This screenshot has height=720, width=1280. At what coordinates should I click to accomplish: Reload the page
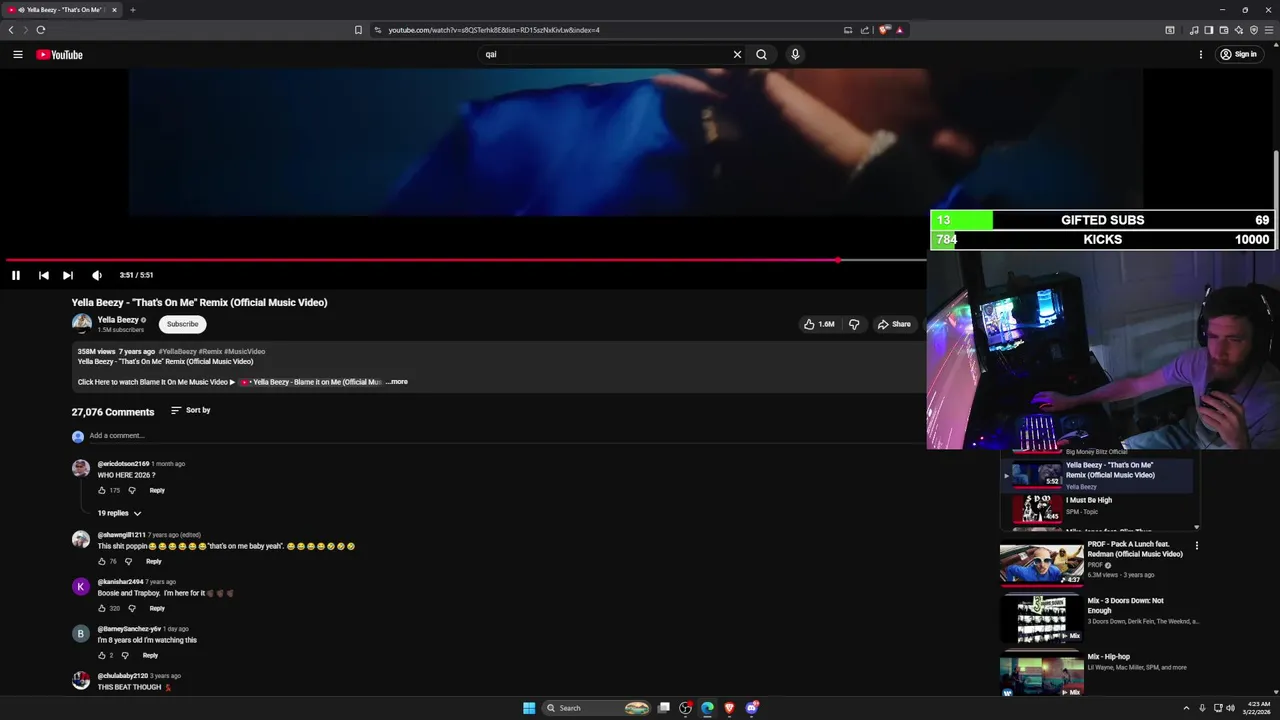[41, 30]
